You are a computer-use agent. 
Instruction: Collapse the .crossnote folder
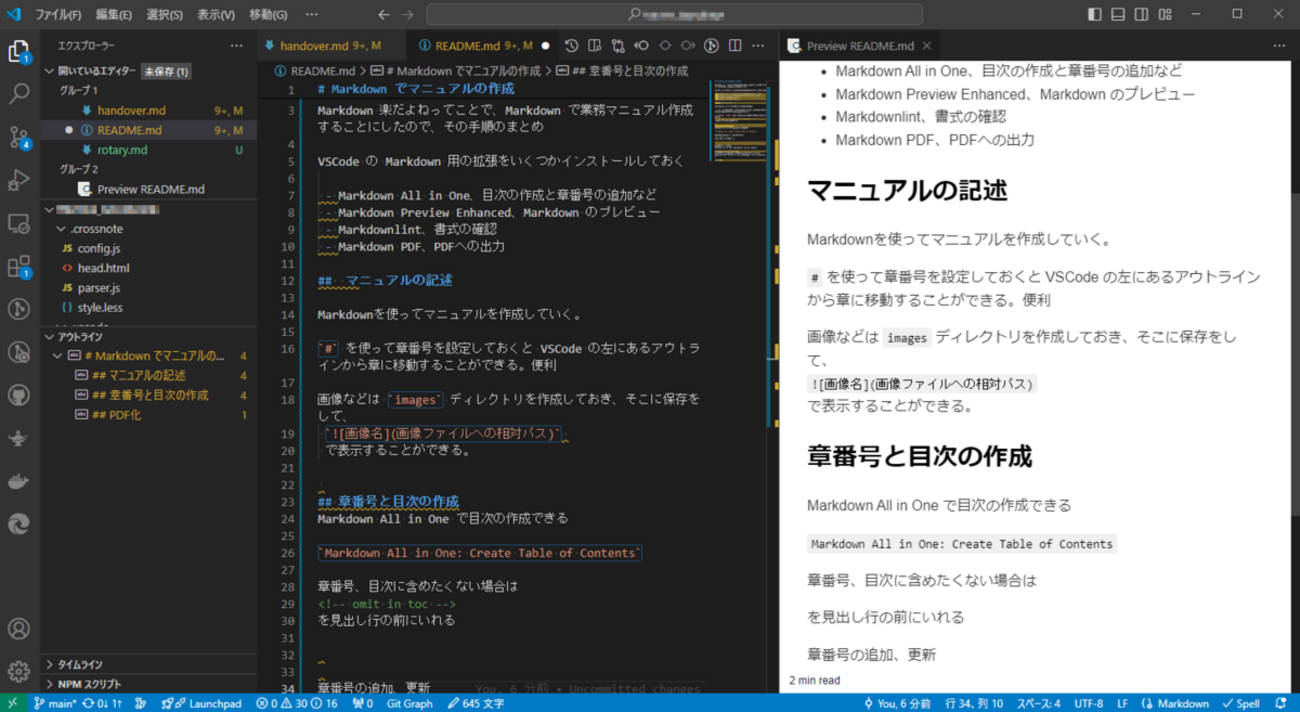[x=96, y=229]
